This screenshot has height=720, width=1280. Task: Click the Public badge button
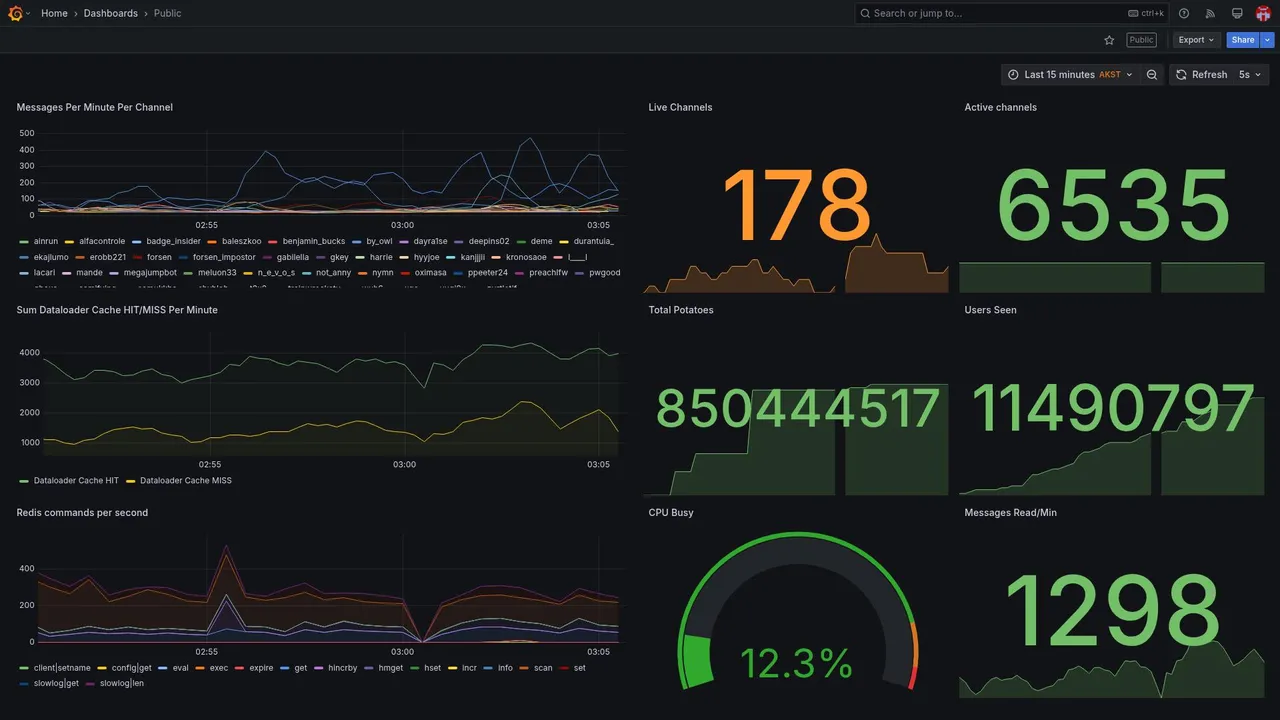pyautogui.click(x=1141, y=40)
